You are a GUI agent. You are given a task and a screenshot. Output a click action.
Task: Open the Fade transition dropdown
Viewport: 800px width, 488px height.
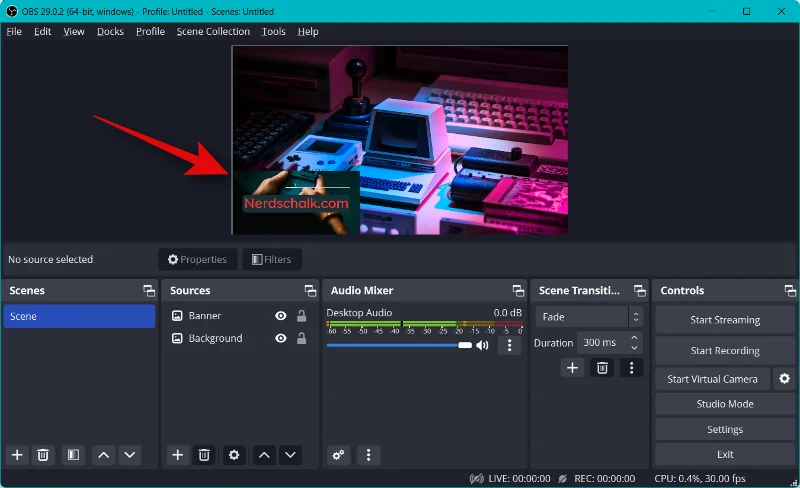coord(589,317)
